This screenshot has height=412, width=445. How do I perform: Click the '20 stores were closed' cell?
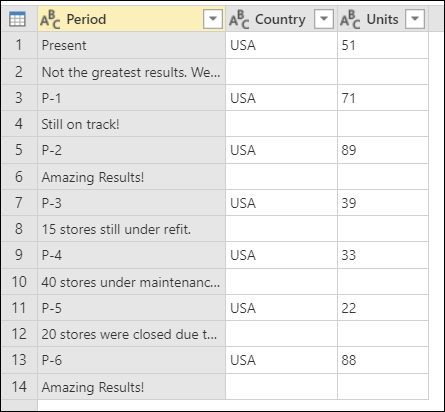click(131, 334)
